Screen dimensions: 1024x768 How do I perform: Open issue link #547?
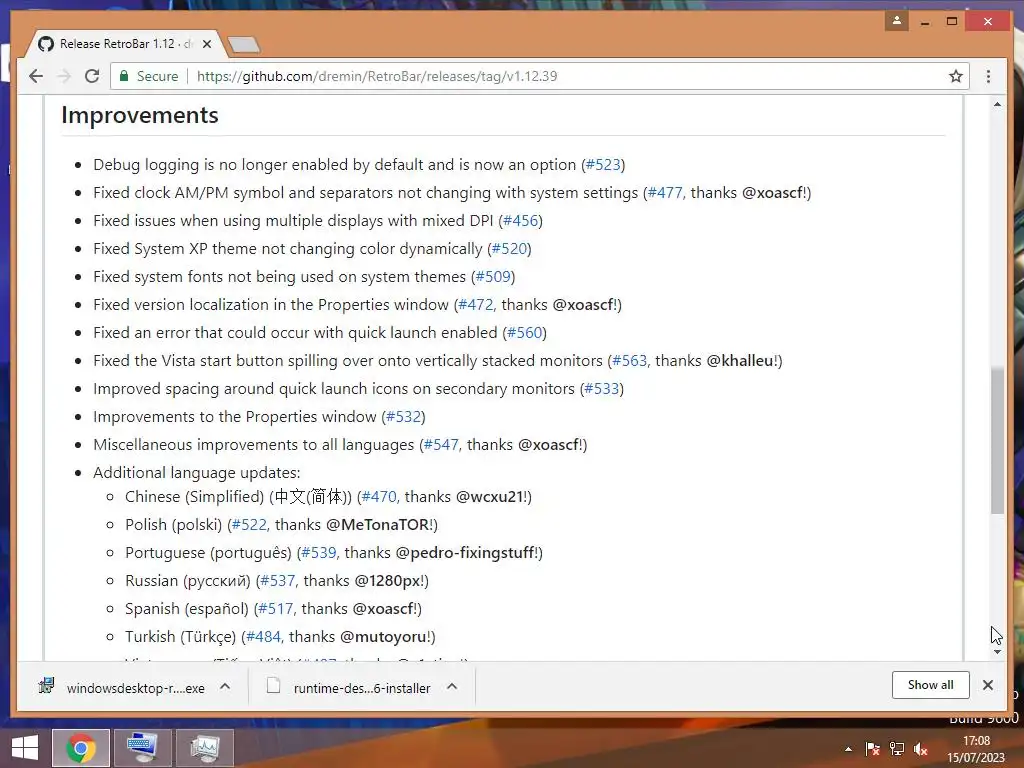point(441,445)
